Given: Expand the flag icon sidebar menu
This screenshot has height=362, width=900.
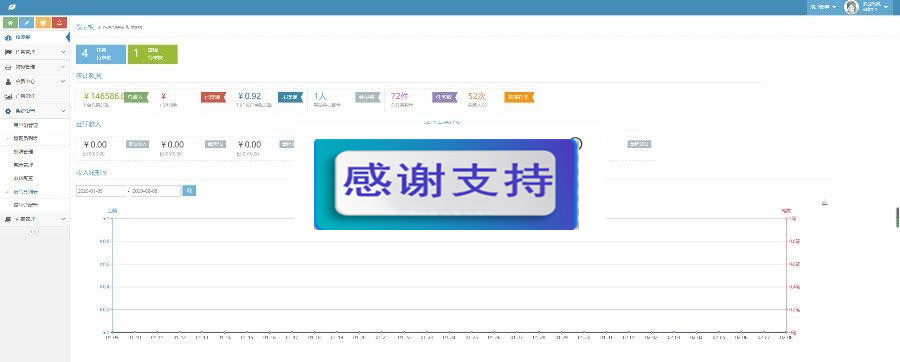Looking at the screenshot, I should (x=34, y=52).
